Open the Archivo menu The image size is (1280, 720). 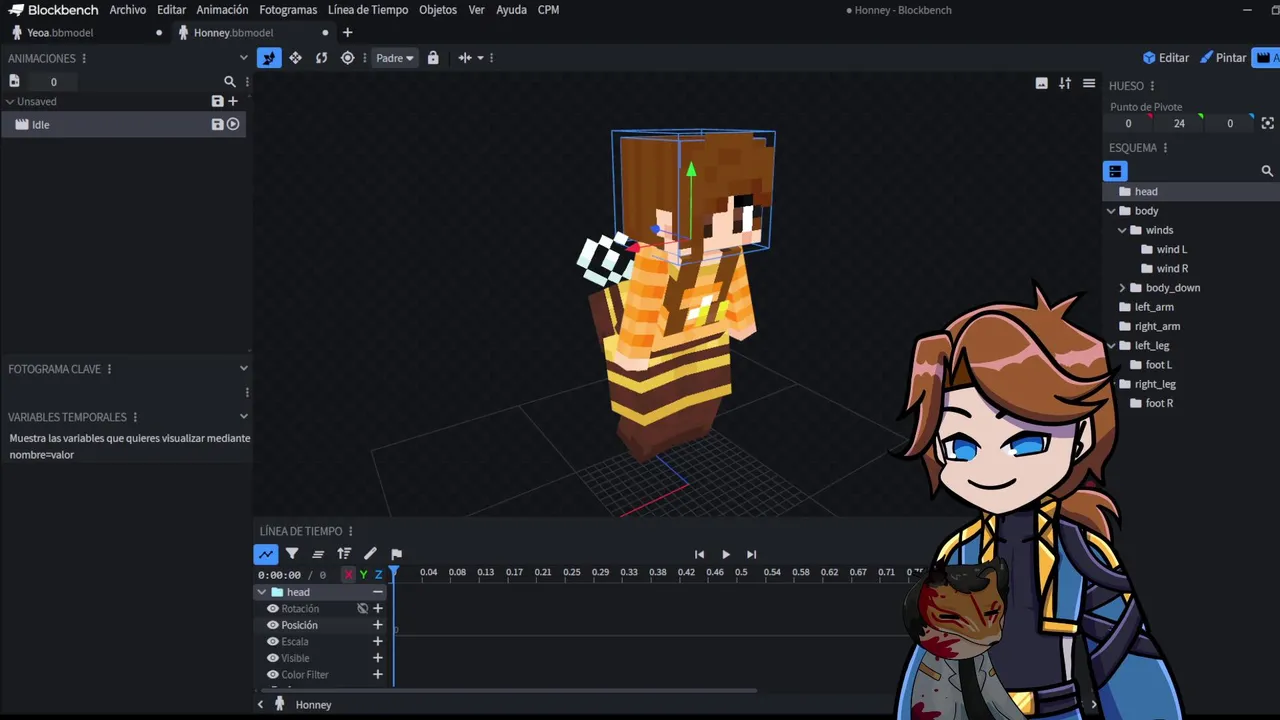[x=128, y=10]
